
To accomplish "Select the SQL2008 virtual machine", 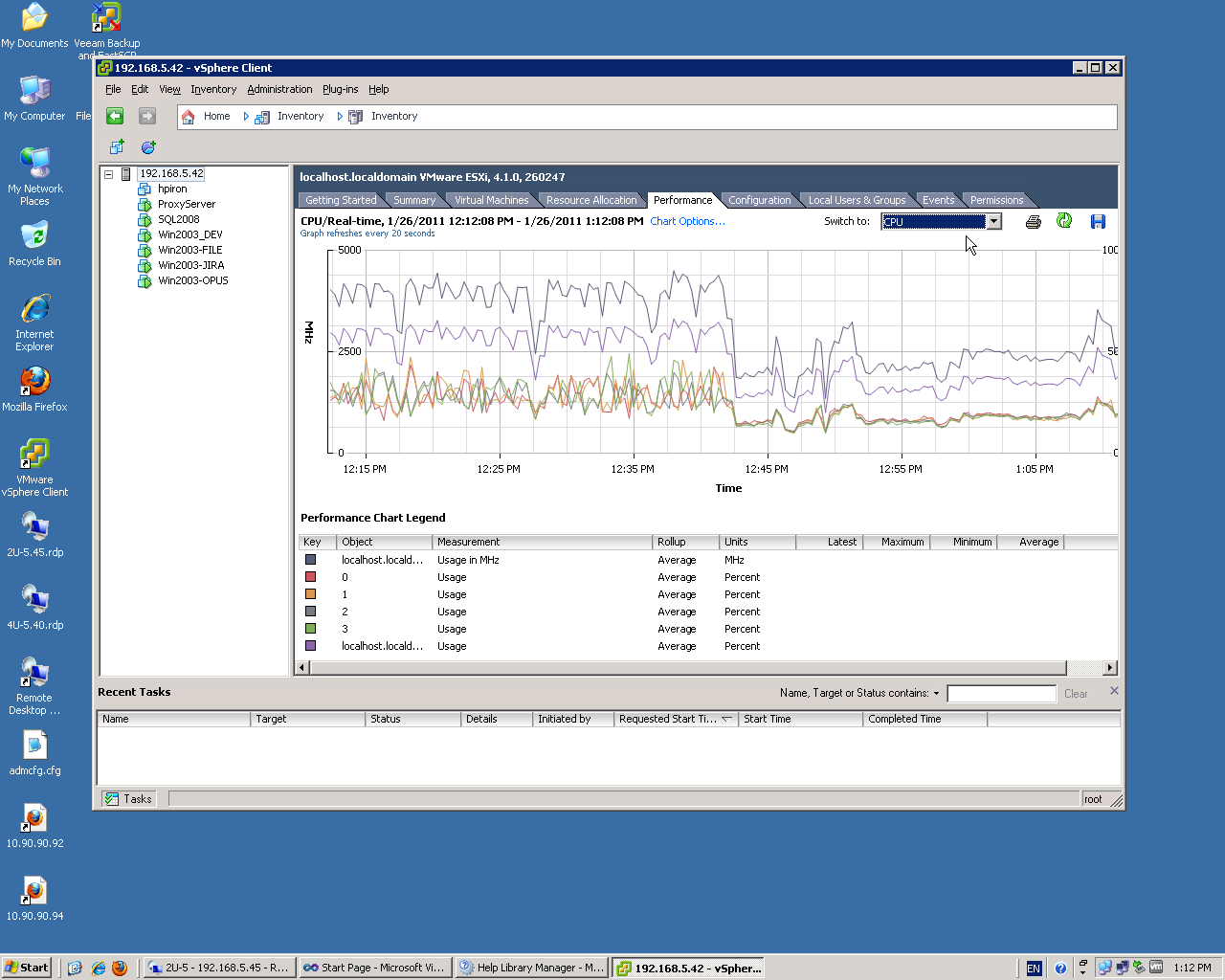I will 178,219.
